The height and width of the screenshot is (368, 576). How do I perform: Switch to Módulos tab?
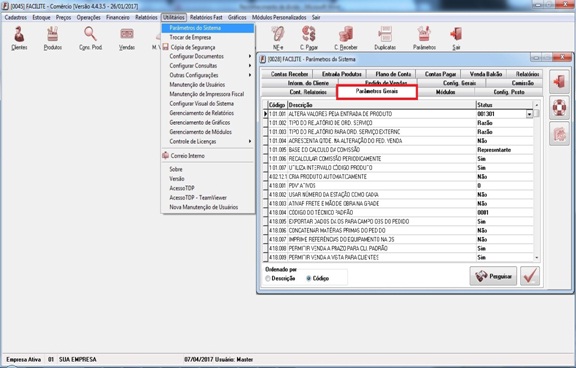pos(445,92)
